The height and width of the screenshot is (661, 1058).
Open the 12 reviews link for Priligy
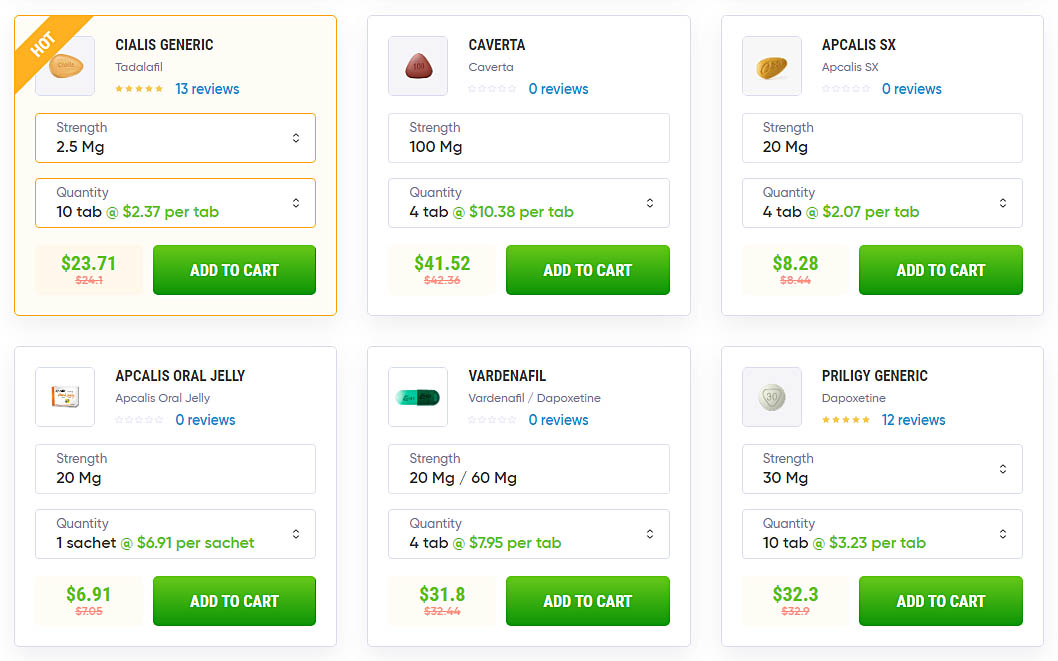(x=913, y=420)
